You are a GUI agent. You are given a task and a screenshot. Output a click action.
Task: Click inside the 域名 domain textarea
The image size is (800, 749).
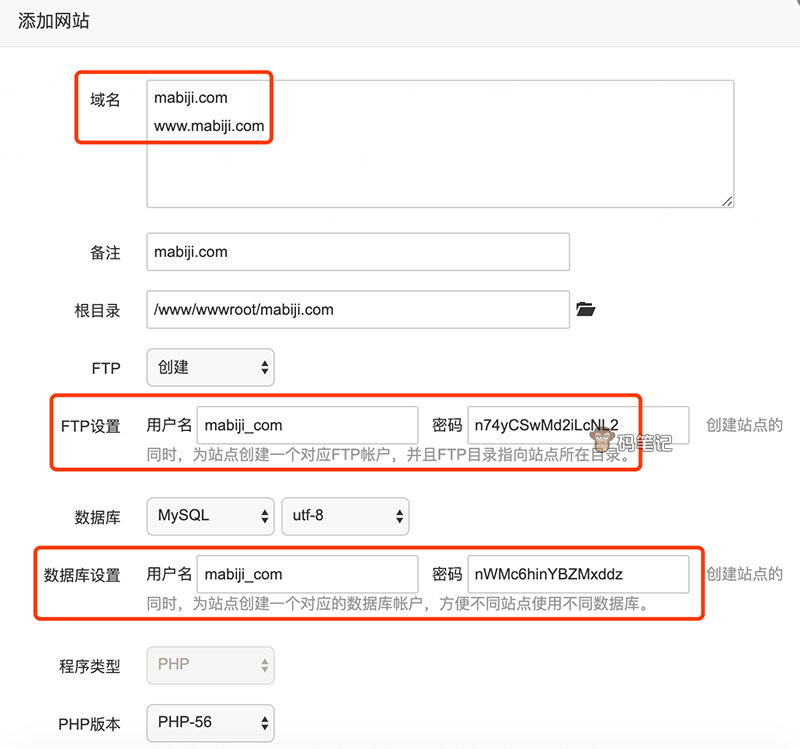[x=440, y=140]
